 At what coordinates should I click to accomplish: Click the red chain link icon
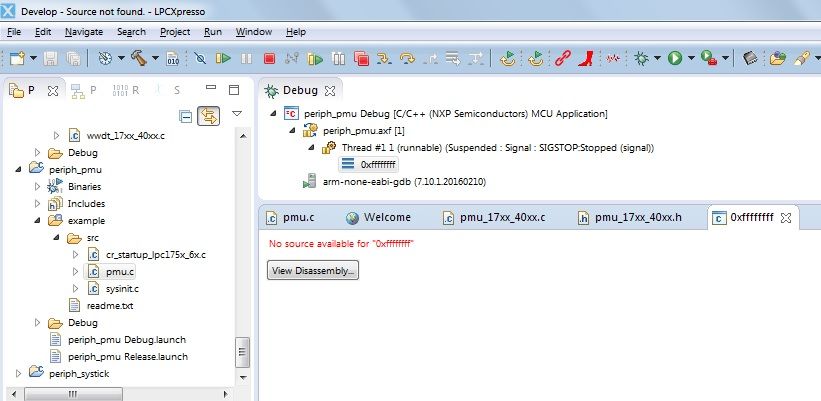coord(562,58)
